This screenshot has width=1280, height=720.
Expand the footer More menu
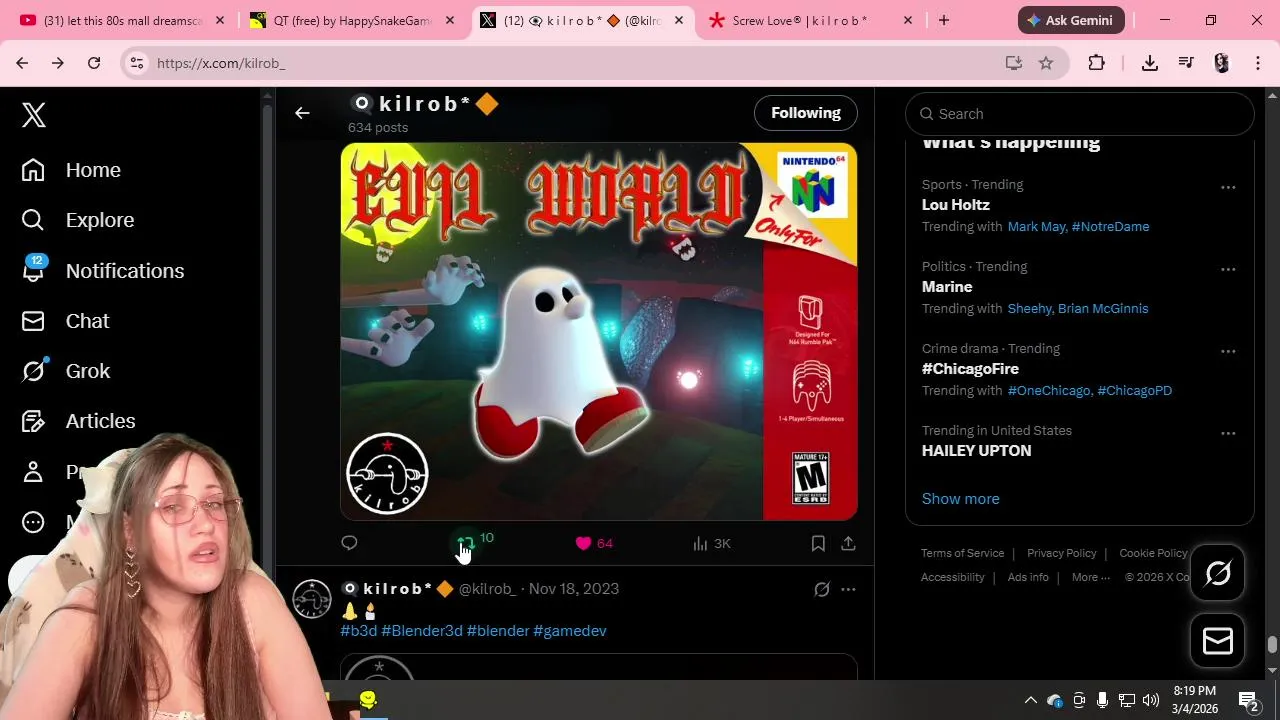pos(1091,577)
